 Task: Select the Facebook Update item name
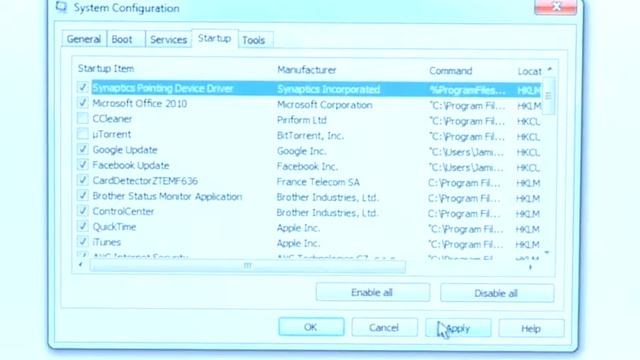point(131,165)
